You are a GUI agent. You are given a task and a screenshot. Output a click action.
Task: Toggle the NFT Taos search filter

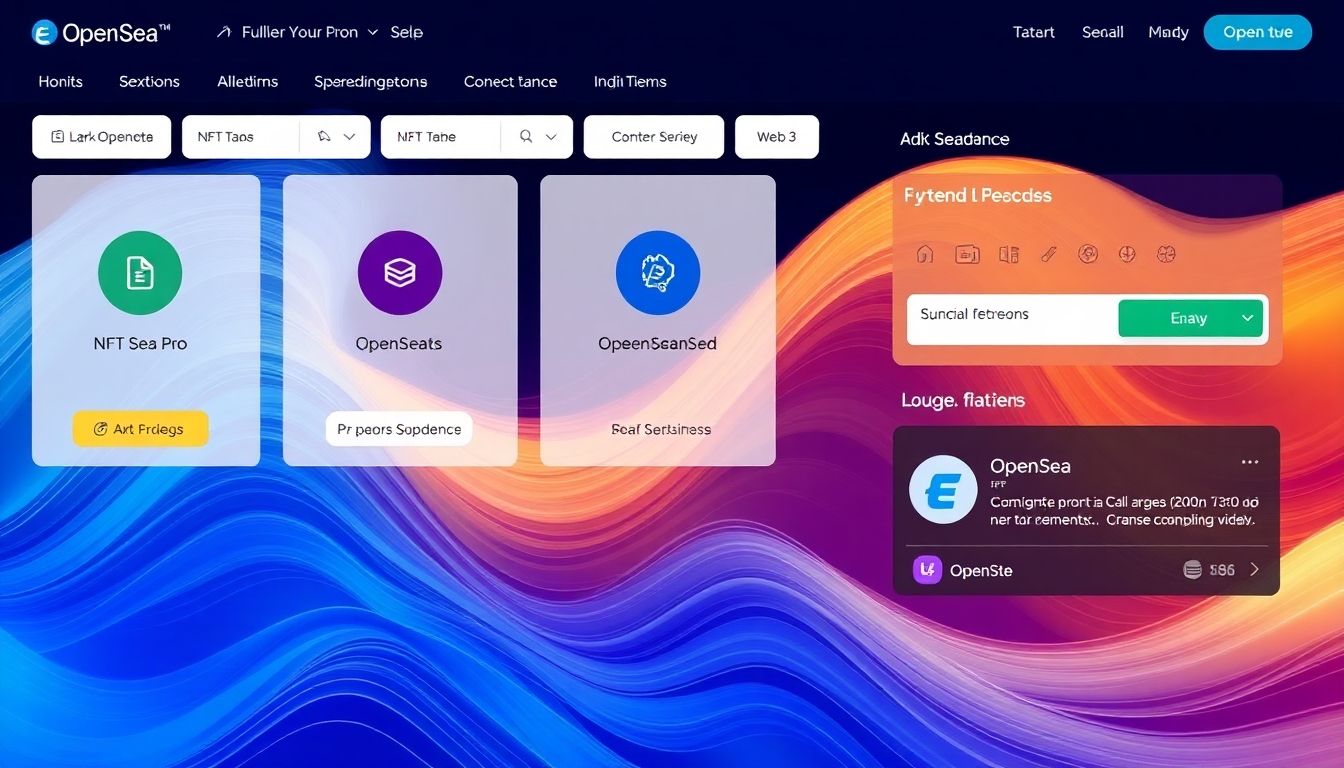point(240,136)
